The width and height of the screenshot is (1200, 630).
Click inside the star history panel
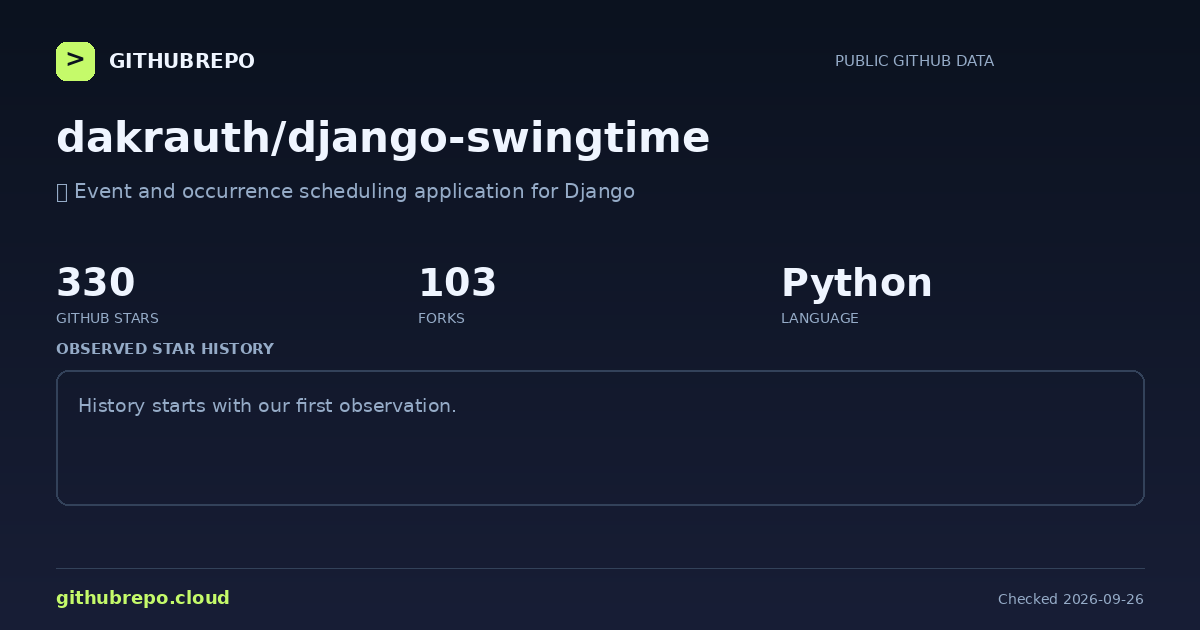600,438
